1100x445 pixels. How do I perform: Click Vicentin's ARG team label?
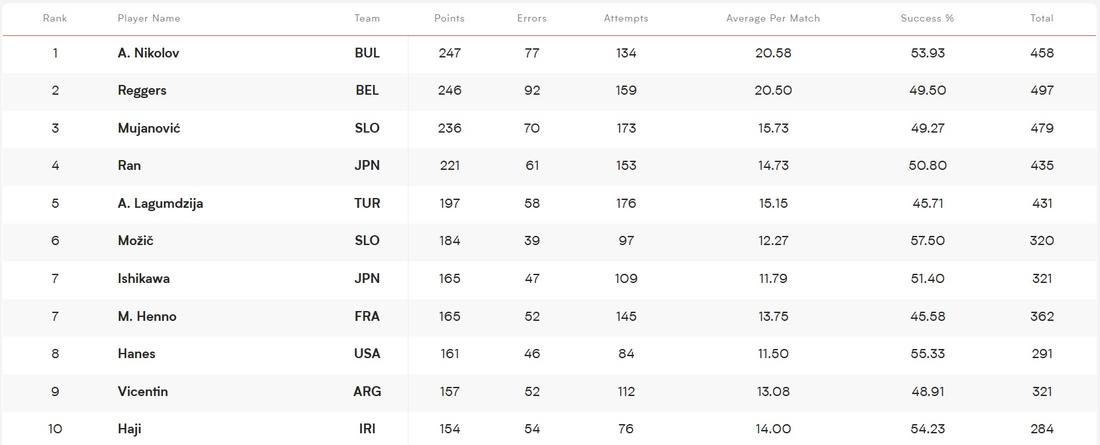click(367, 392)
